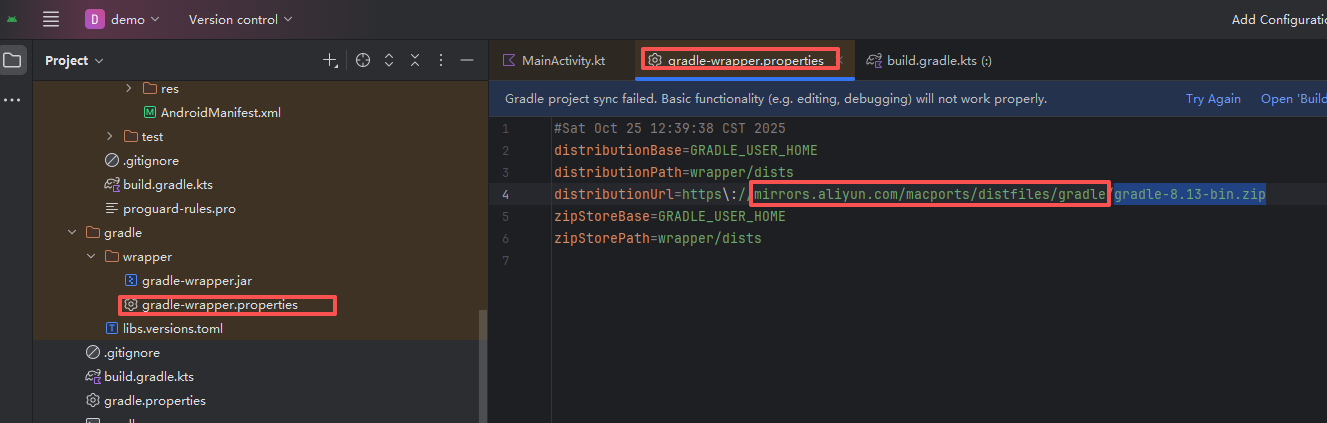Click the mirrors.aliyun.com URL text

click(x=930, y=194)
